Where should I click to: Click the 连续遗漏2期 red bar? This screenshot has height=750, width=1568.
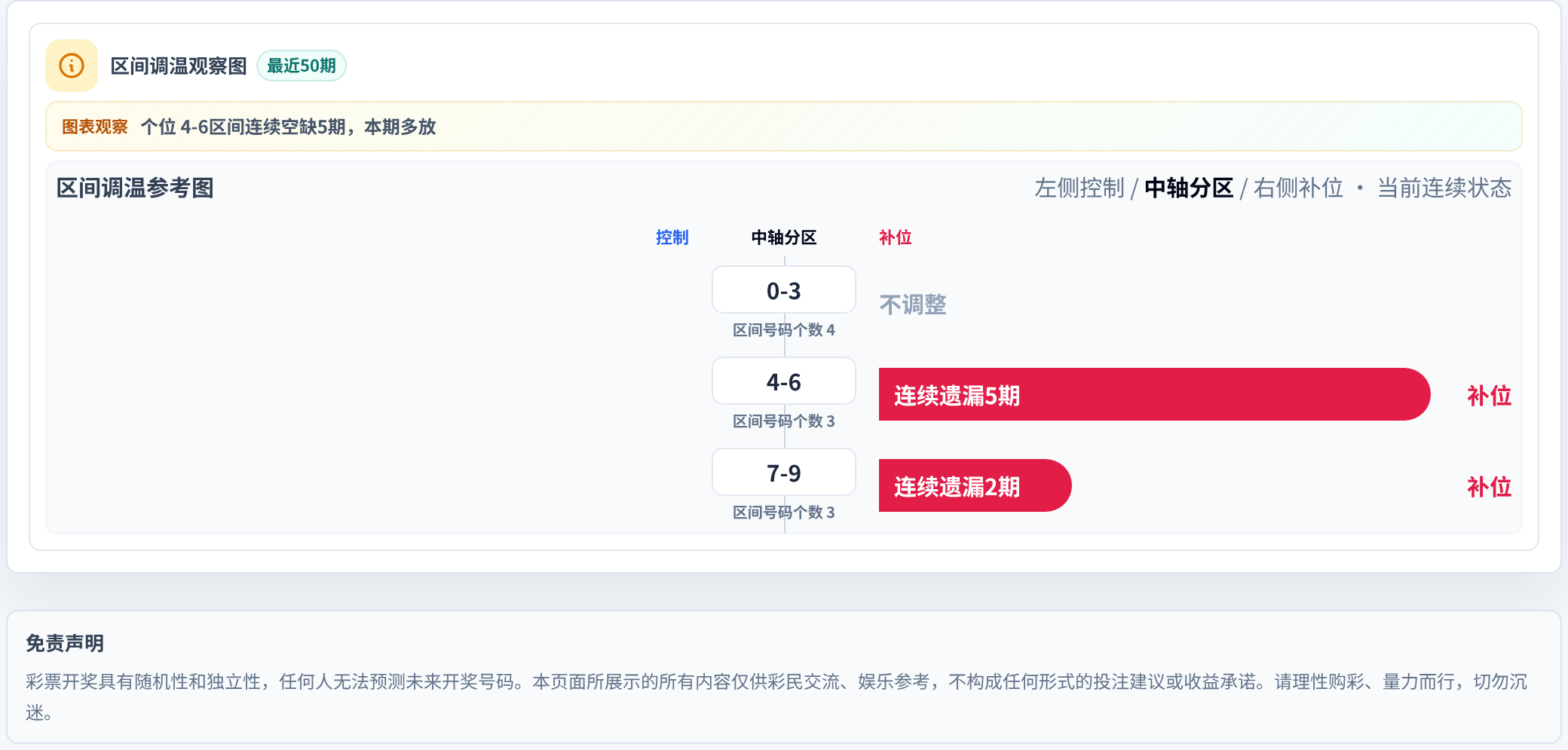pos(975,485)
